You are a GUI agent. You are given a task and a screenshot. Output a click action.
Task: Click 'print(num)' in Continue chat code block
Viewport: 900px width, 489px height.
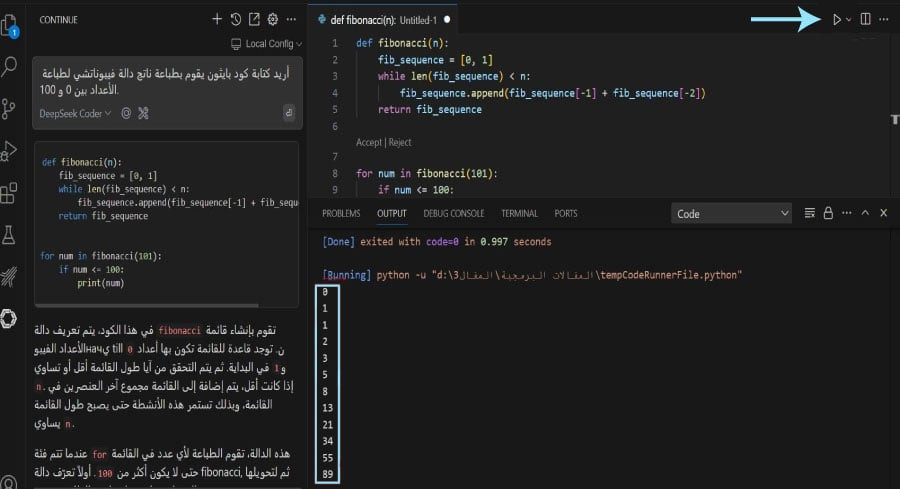100,282
